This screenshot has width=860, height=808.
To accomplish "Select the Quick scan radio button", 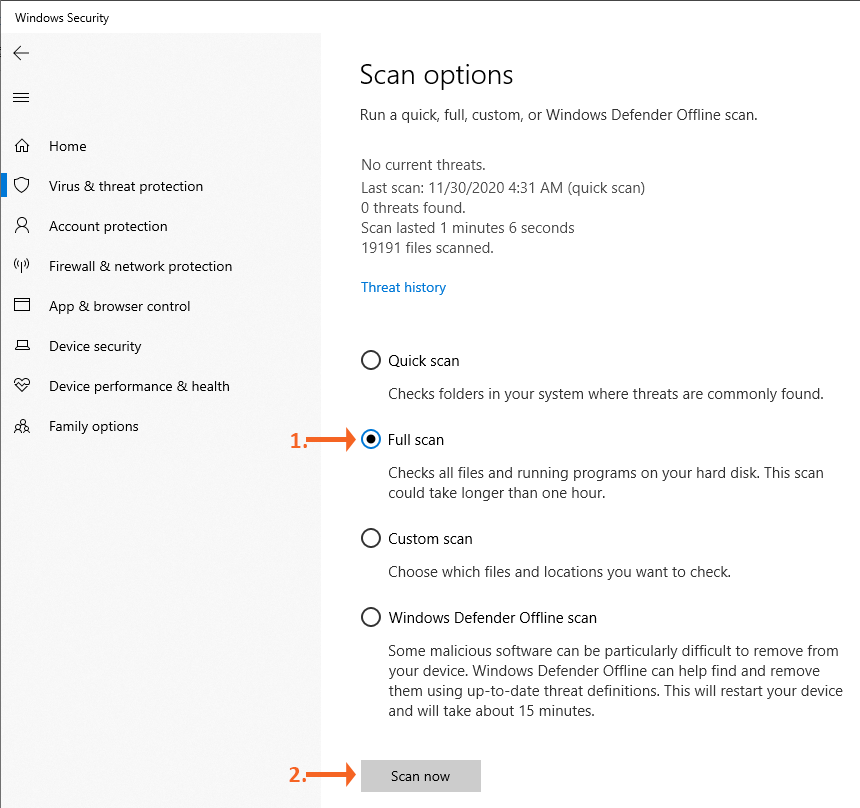I will [x=371, y=360].
